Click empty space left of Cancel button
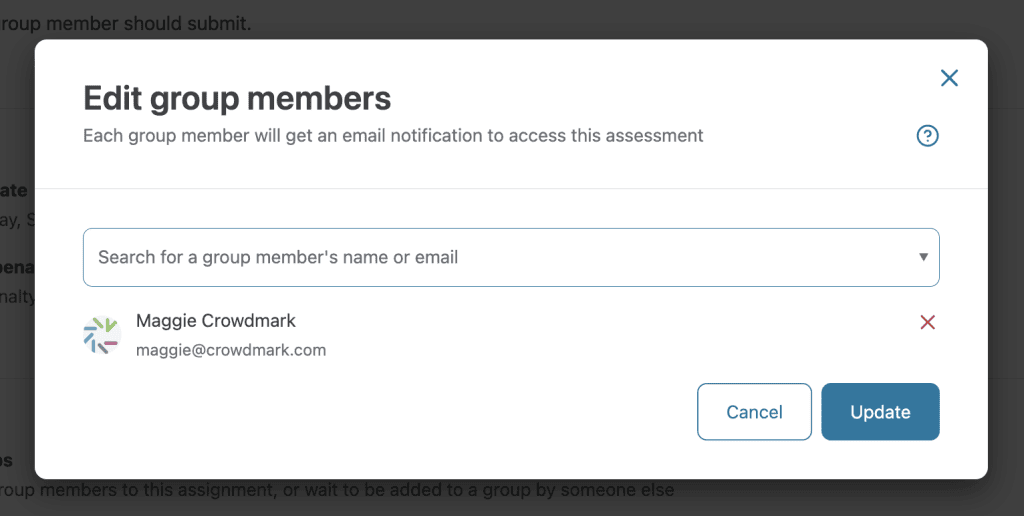 [400, 412]
